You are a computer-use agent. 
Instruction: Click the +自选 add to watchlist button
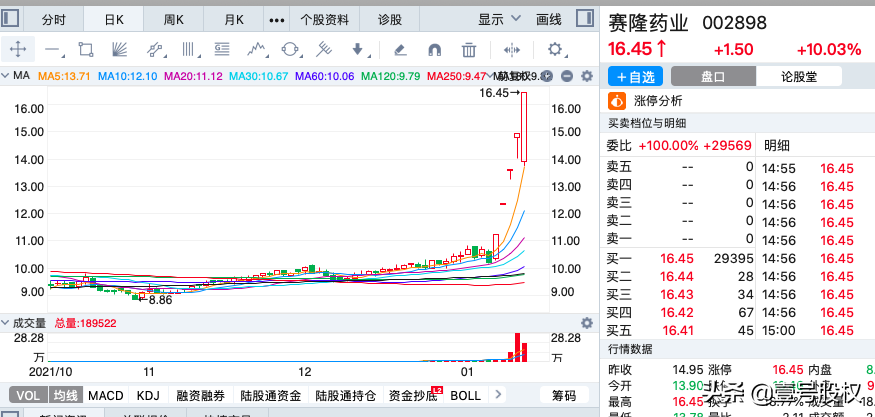pyautogui.click(x=636, y=76)
